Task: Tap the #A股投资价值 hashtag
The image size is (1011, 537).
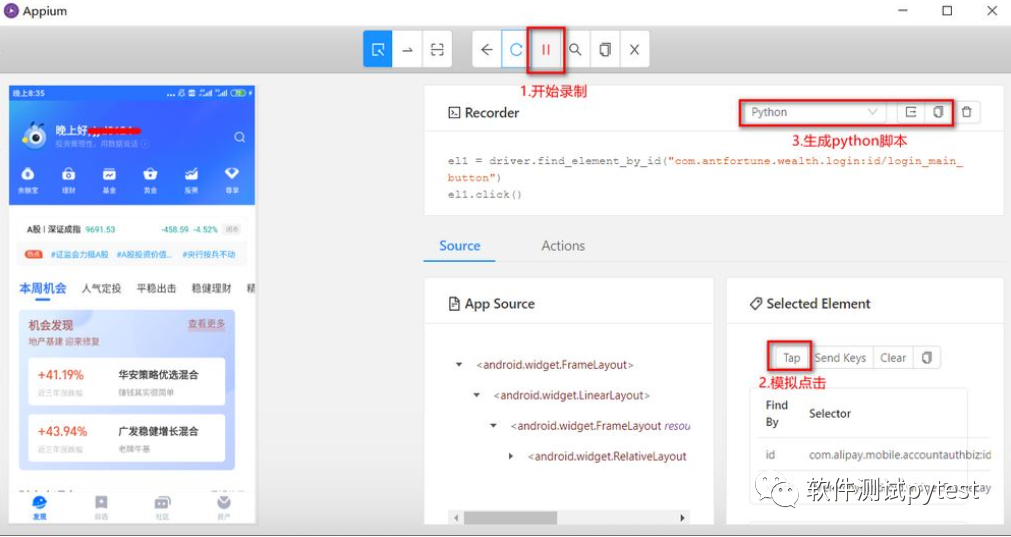Action: (144, 255)
